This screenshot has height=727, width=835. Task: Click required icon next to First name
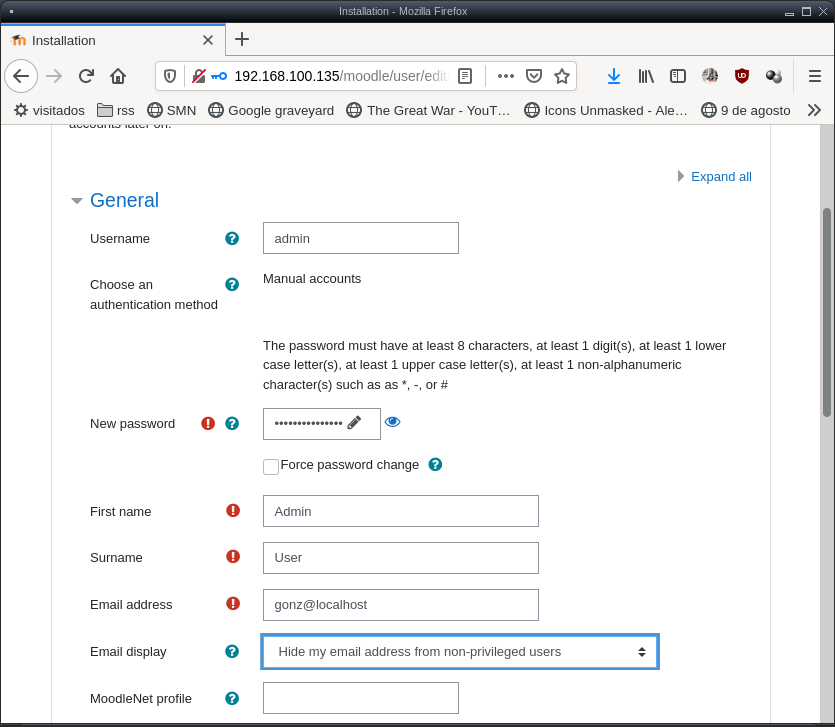[x=233, y=510]
